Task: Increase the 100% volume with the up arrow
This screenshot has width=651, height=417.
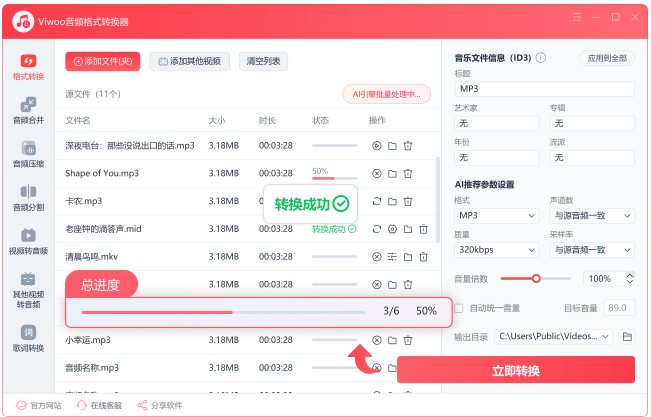Action: (630, 275)
